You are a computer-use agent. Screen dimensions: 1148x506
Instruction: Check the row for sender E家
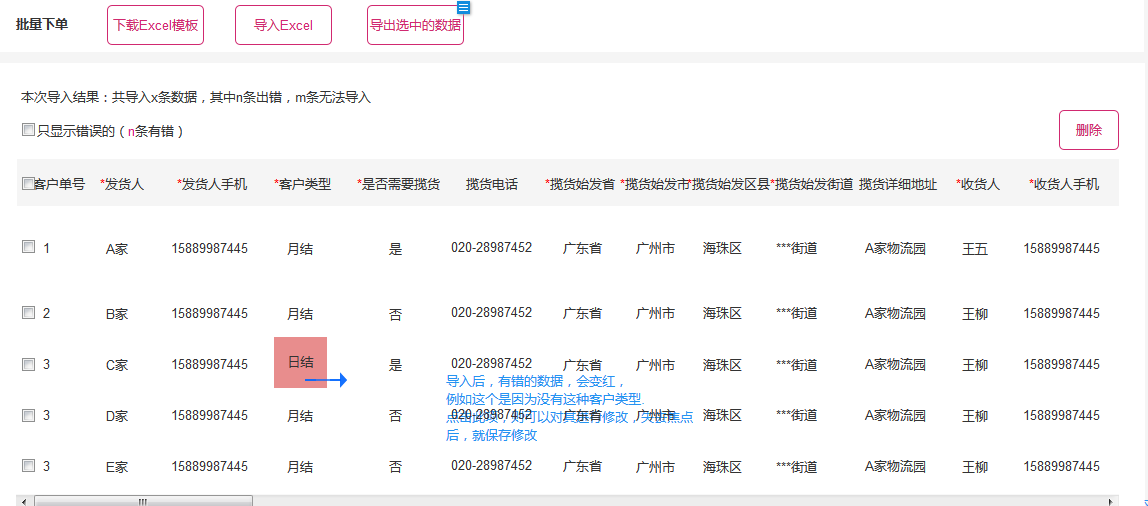point(28,466)
